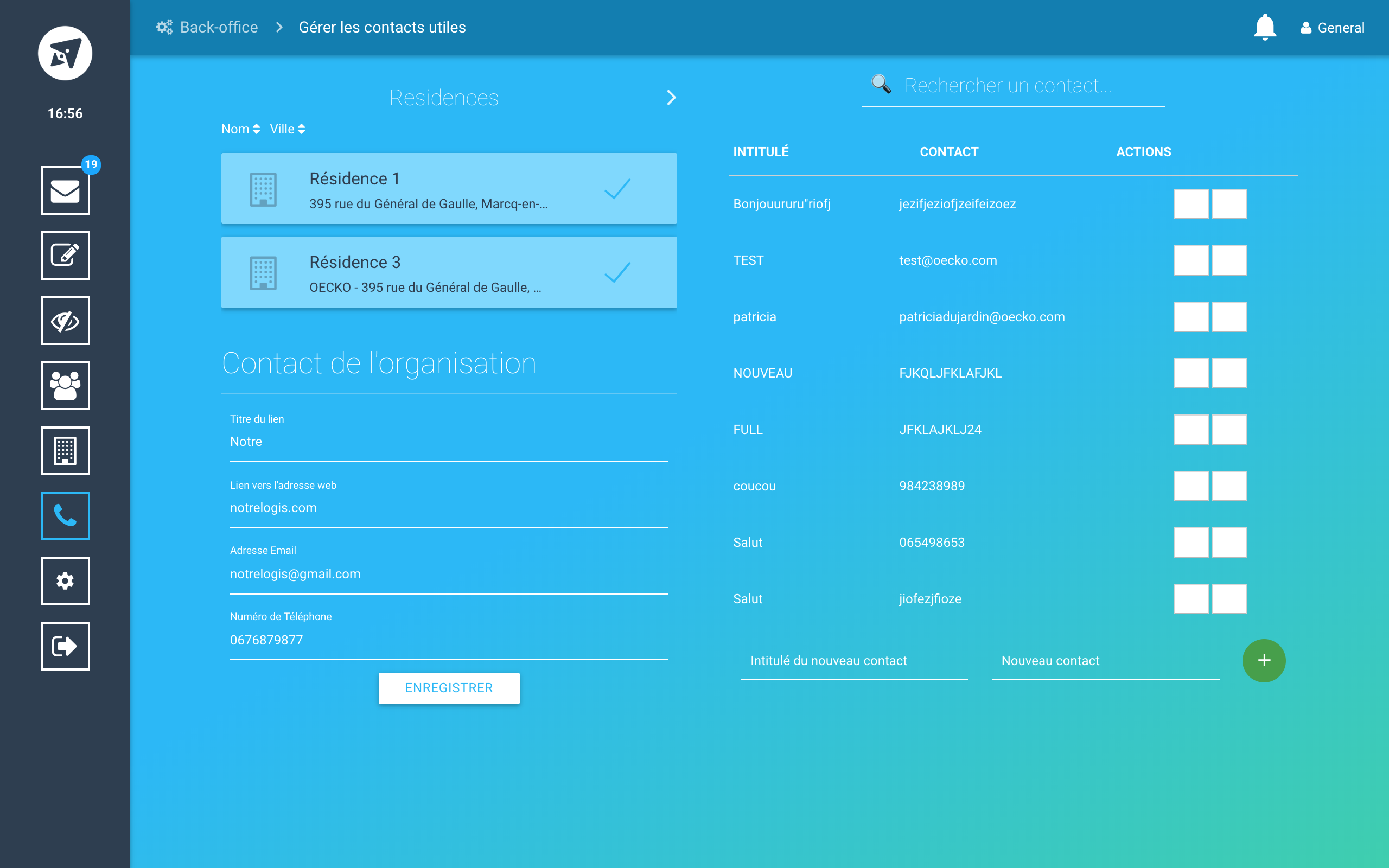Viewport: 1389px width, 868px height.
Task: Open the General user account menu
Action: (x=1332, y=28)
